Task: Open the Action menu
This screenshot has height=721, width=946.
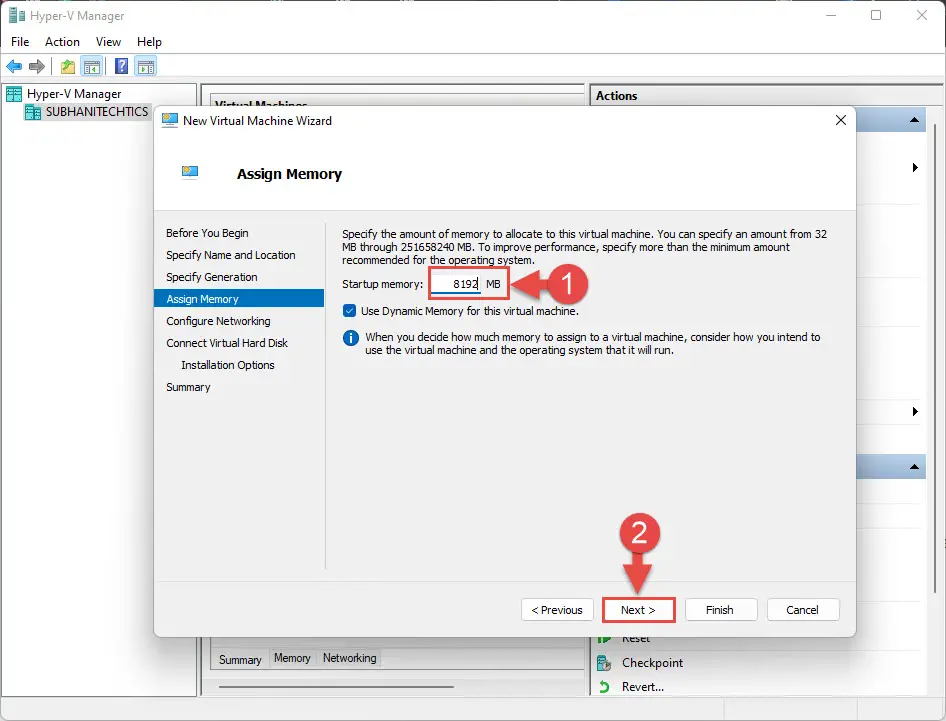Action: [x=62, y=42]
